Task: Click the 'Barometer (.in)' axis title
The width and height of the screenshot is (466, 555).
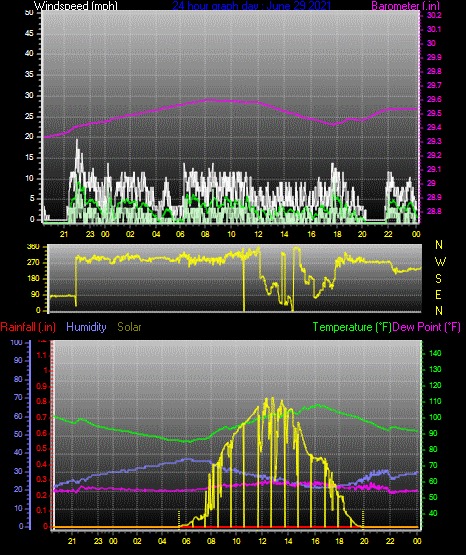Action: click(405, 6)
